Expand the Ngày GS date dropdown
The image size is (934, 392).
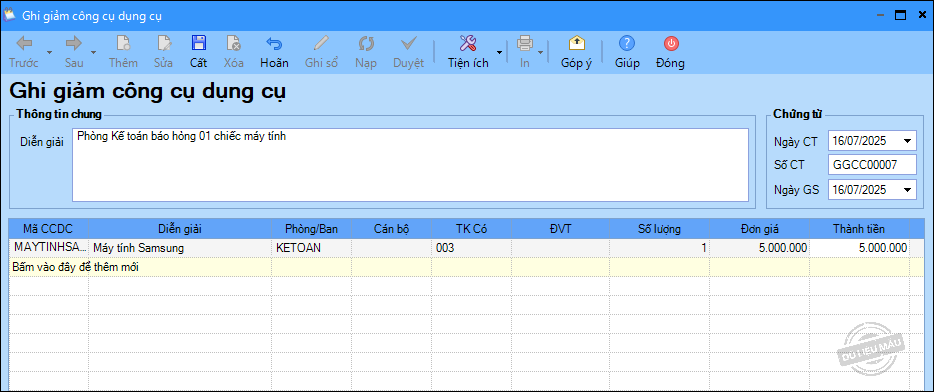point(908,190)
